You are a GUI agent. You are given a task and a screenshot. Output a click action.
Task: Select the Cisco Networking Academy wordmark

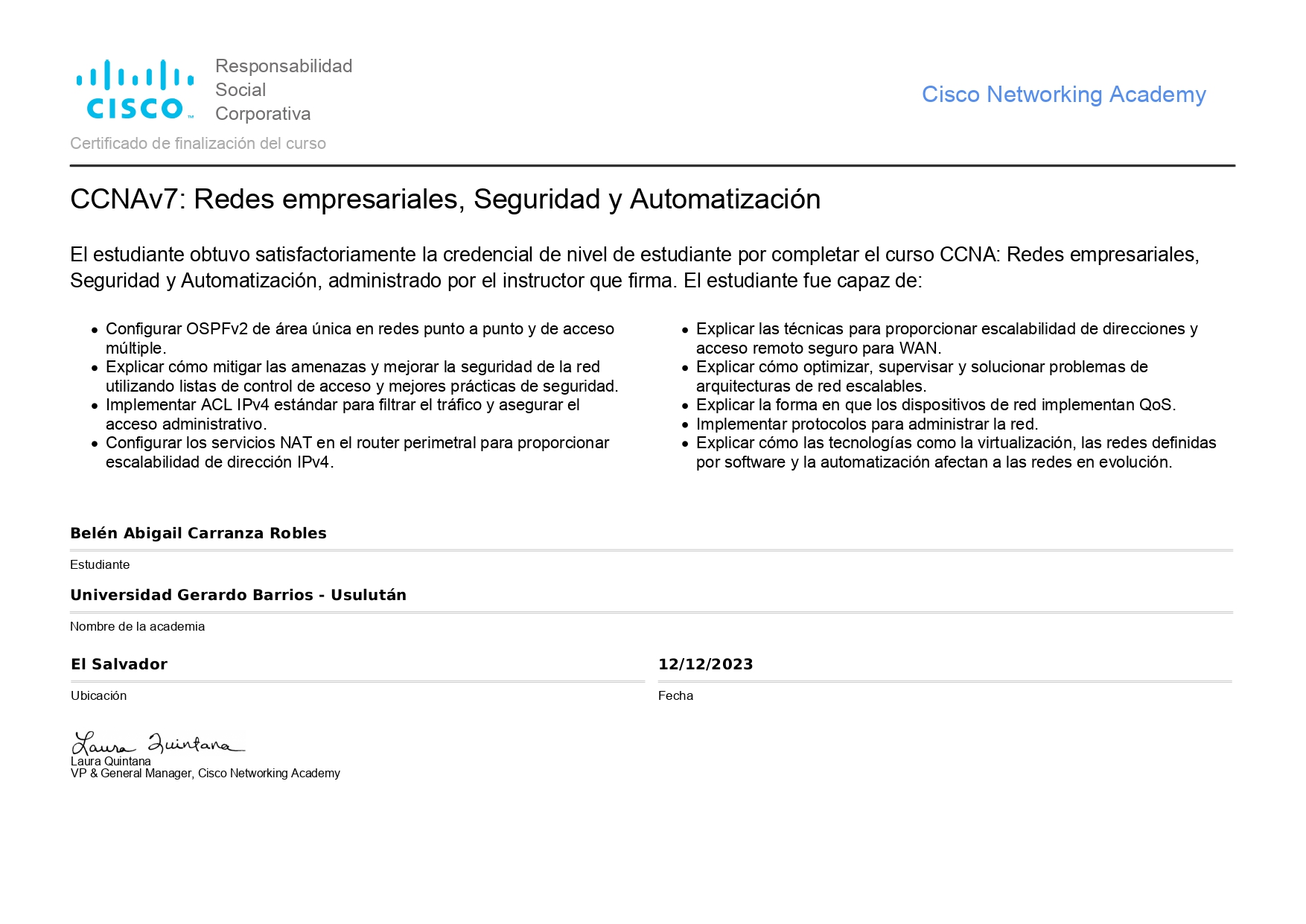click(1063, 95)
